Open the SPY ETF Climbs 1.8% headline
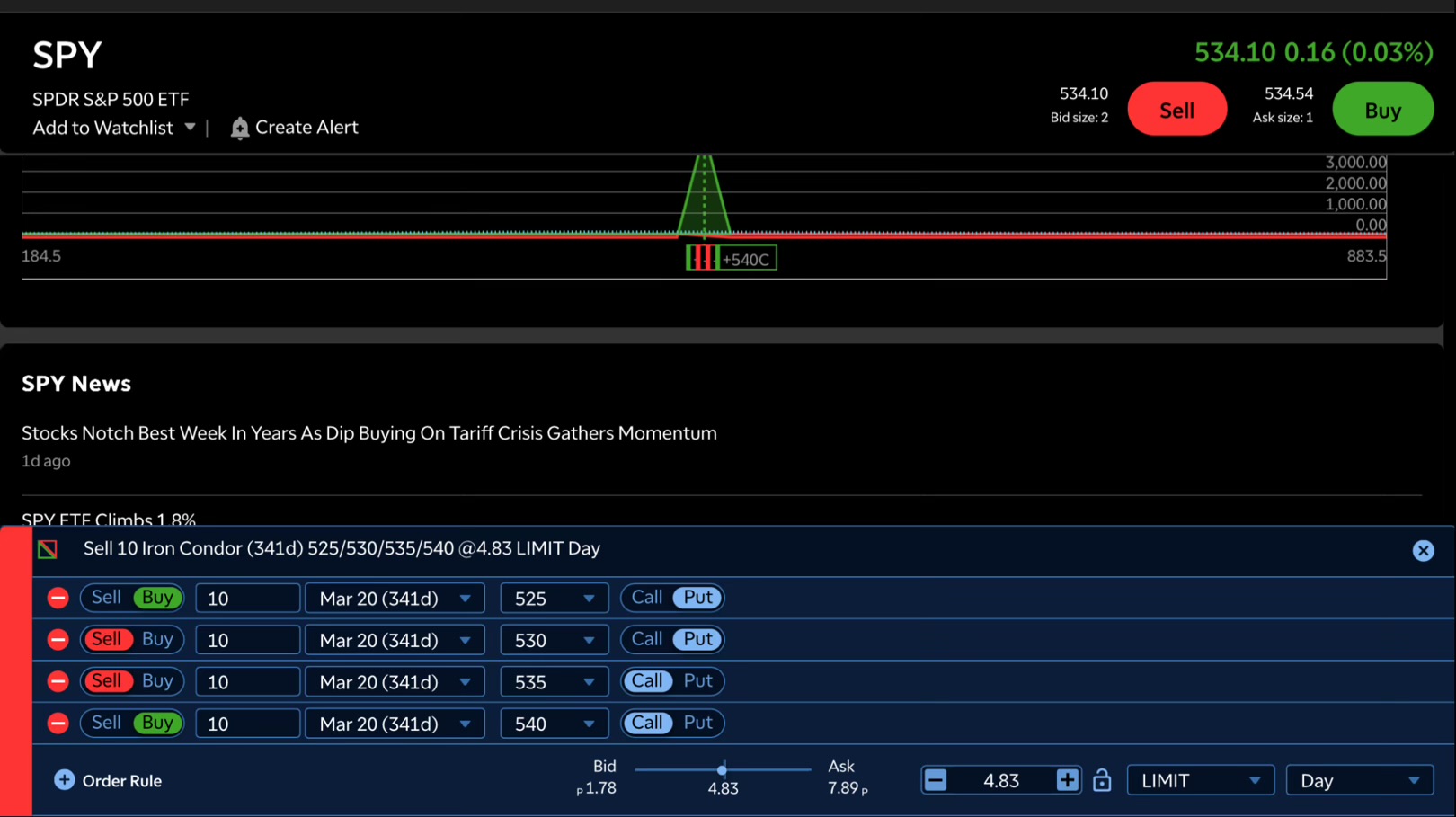1456x817 pixels. 109,519
